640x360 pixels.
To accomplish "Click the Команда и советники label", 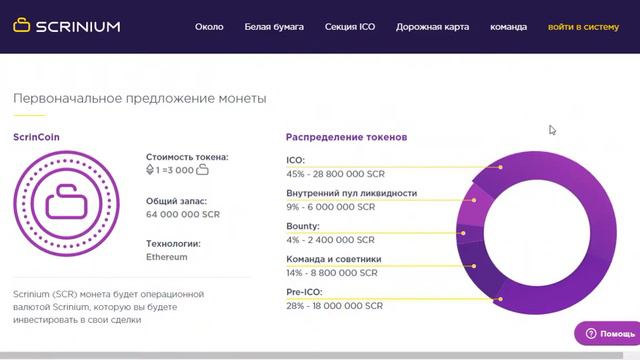I will pos(333,259).
